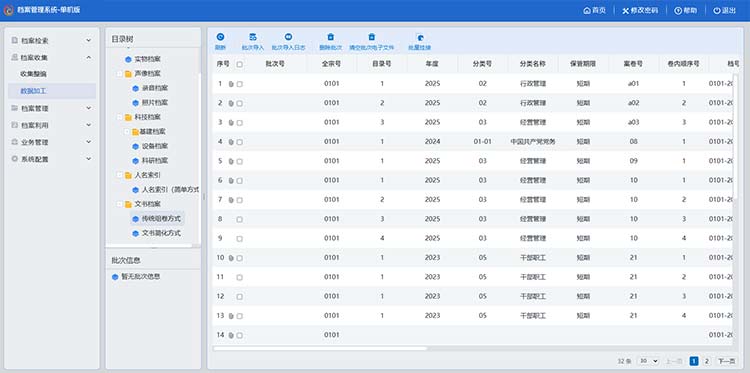Click the 年度 column header

pyautogui.click(x=432, y=64)
